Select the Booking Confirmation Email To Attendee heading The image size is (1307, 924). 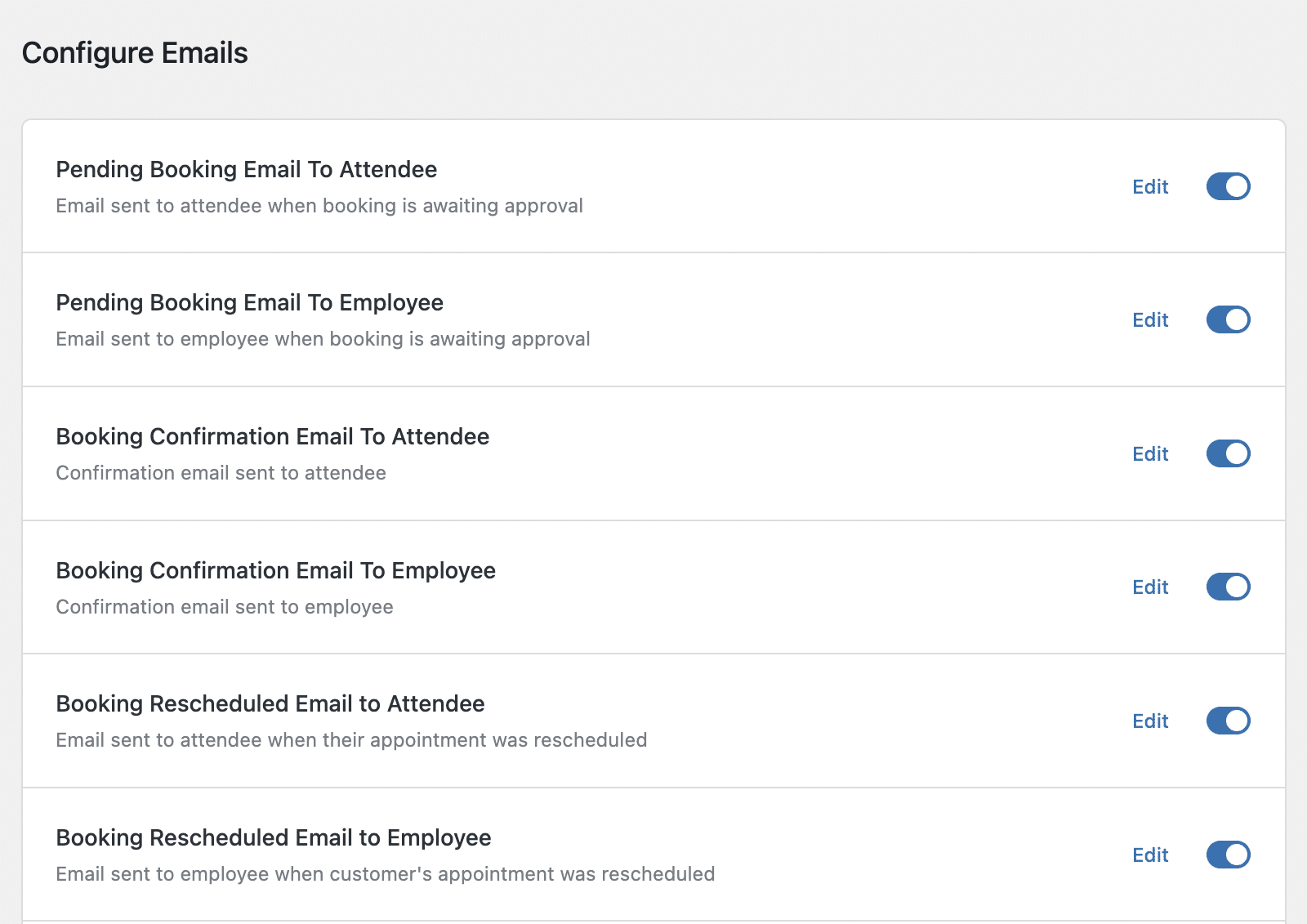point(272,437)
